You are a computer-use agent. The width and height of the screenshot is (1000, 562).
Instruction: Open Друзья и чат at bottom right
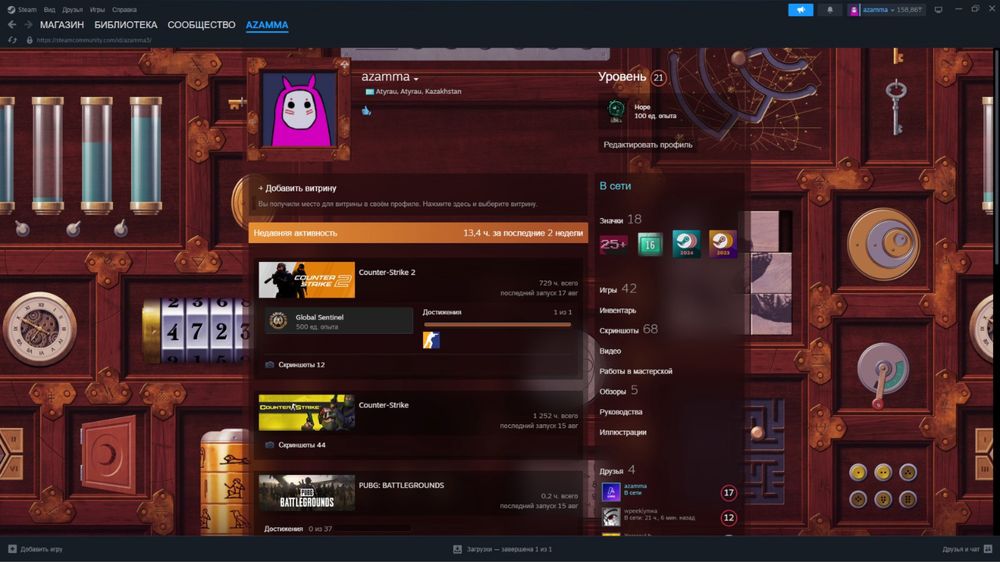coord(967,549)
